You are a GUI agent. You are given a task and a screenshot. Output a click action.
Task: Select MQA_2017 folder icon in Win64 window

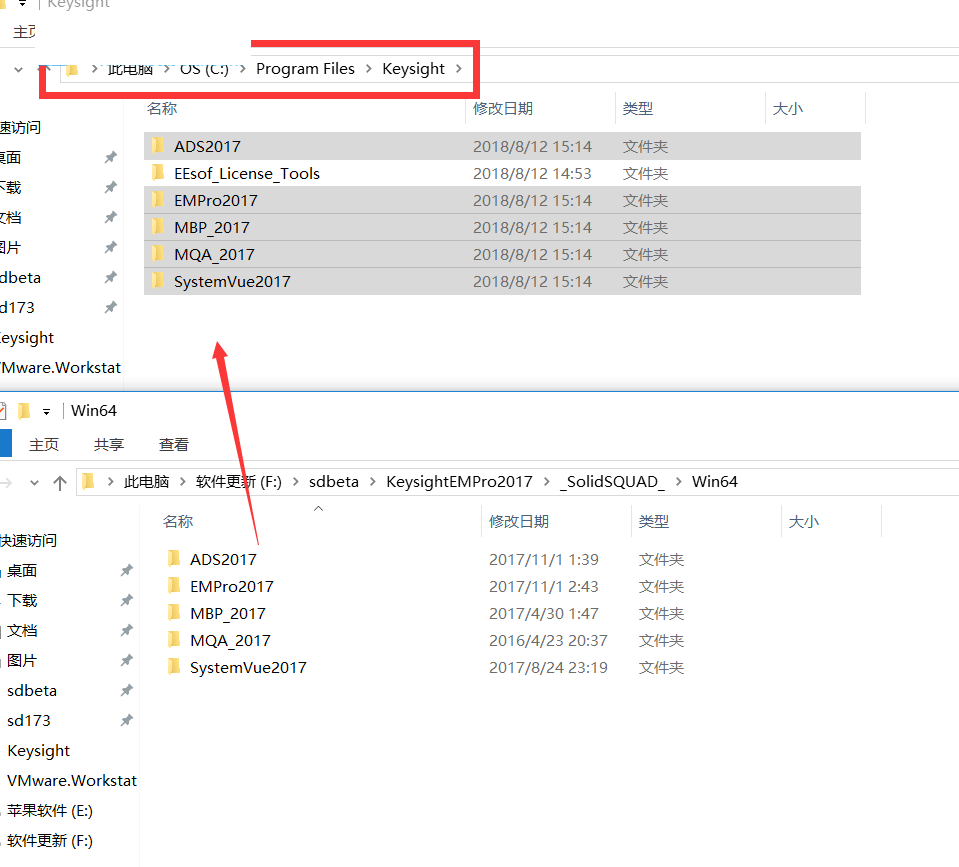click(174, 640)
